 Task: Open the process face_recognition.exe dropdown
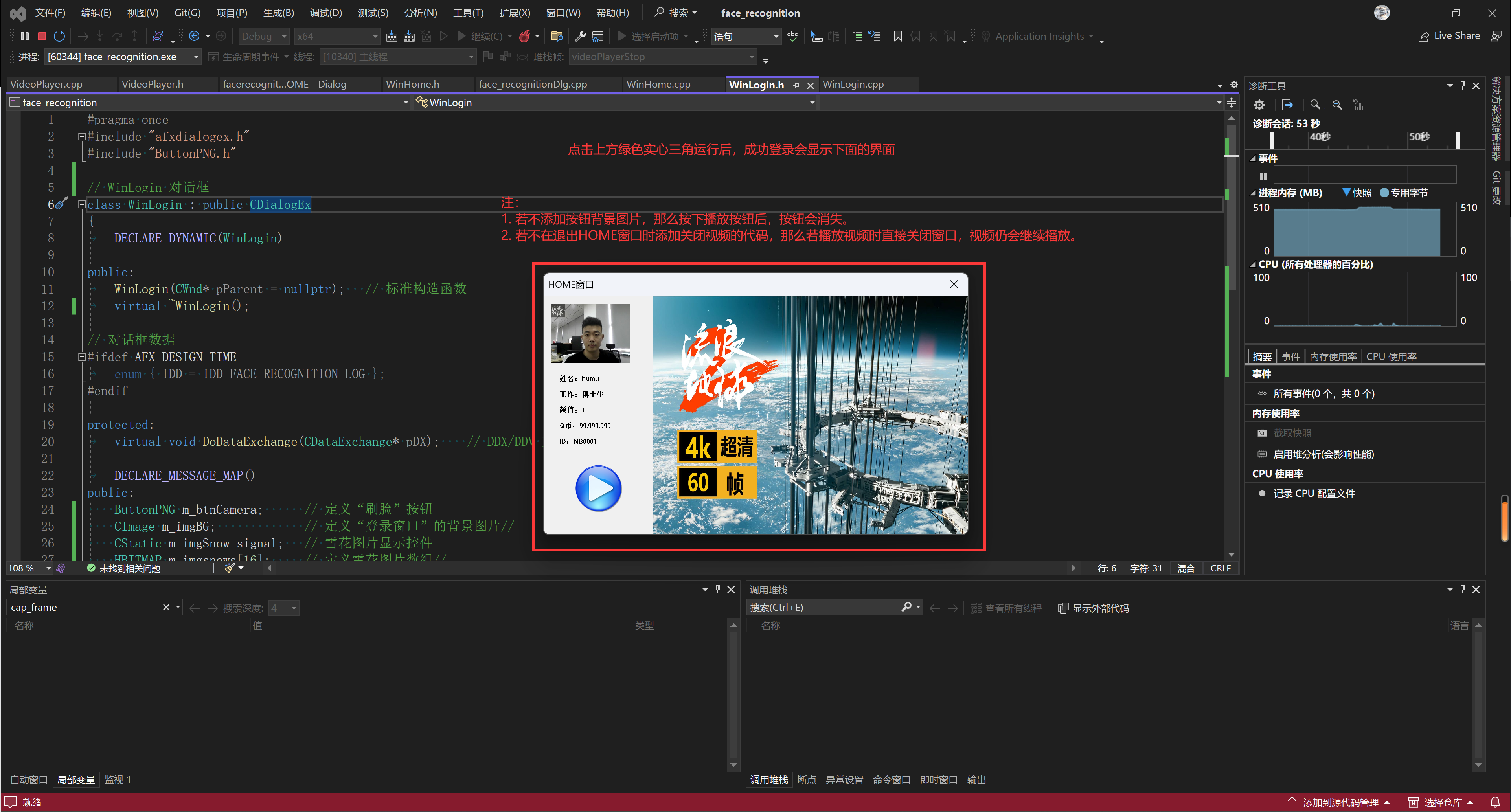click(x=195, y=57)
